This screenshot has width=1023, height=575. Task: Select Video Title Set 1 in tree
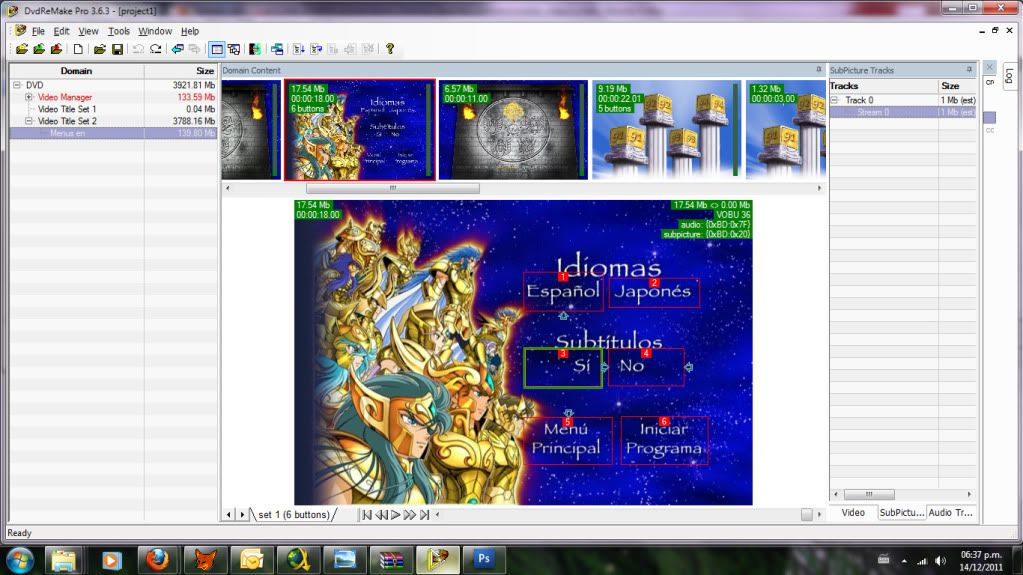pyautogui.click(x=67, y=109)
